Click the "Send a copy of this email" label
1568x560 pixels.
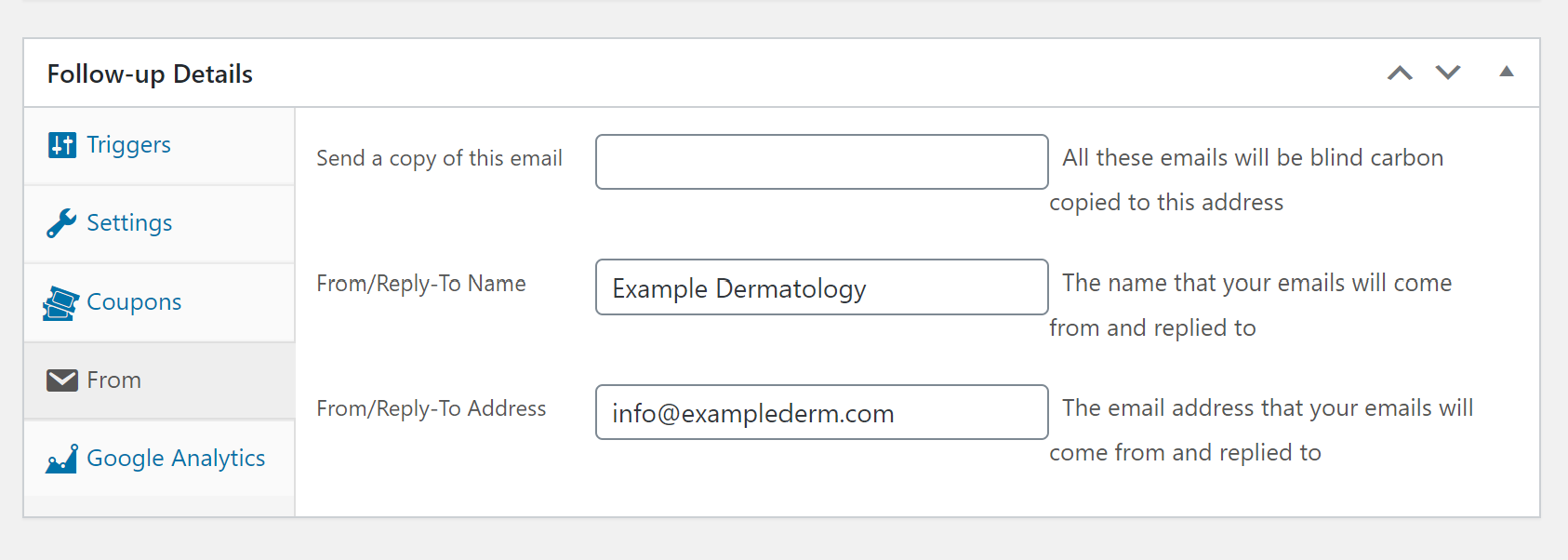pos(439,158)
